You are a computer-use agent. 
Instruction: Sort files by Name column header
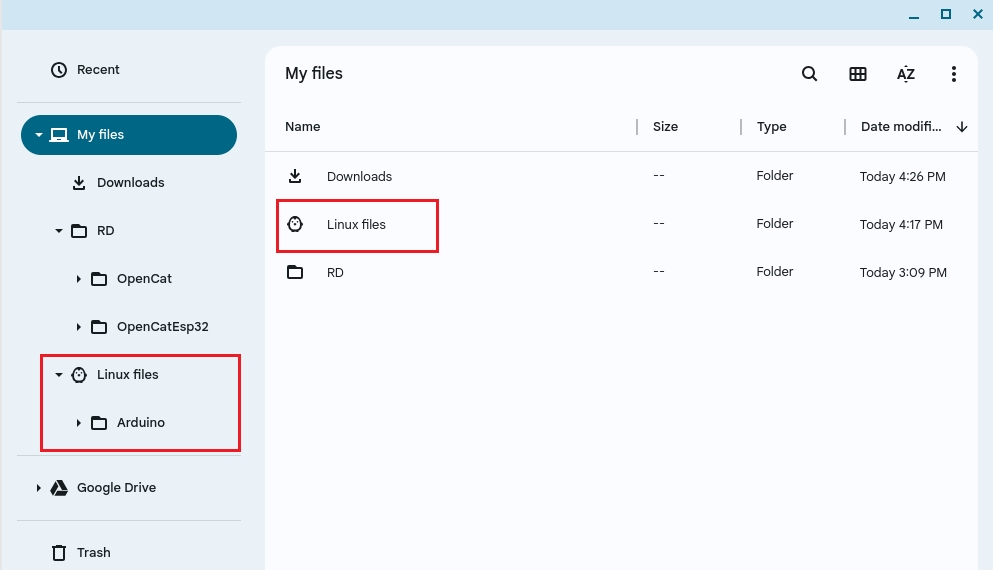click(x=303, y=127)
